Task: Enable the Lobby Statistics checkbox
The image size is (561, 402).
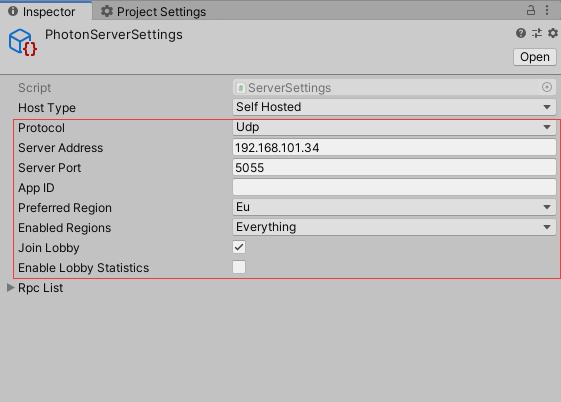Action: 239,267
